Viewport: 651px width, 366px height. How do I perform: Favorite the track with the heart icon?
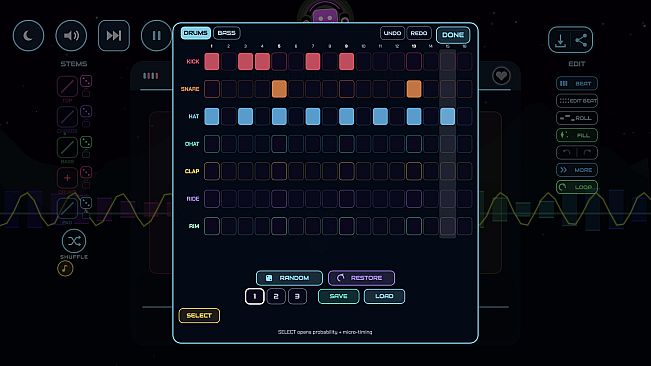coord(501,76)
